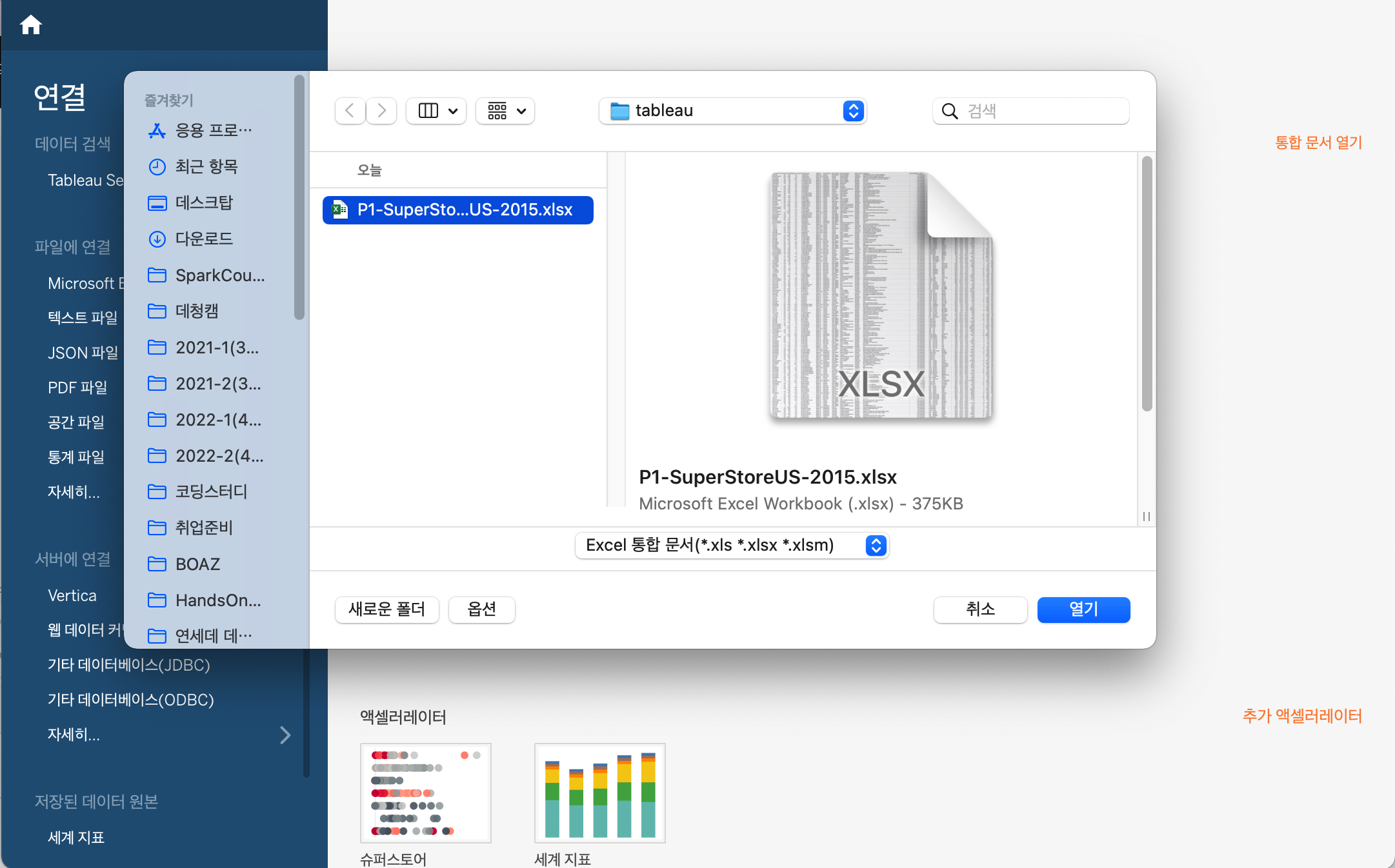Click the 최근 항목 clock icon
The width and height of the screenshot is (1395, 868).
157,167
